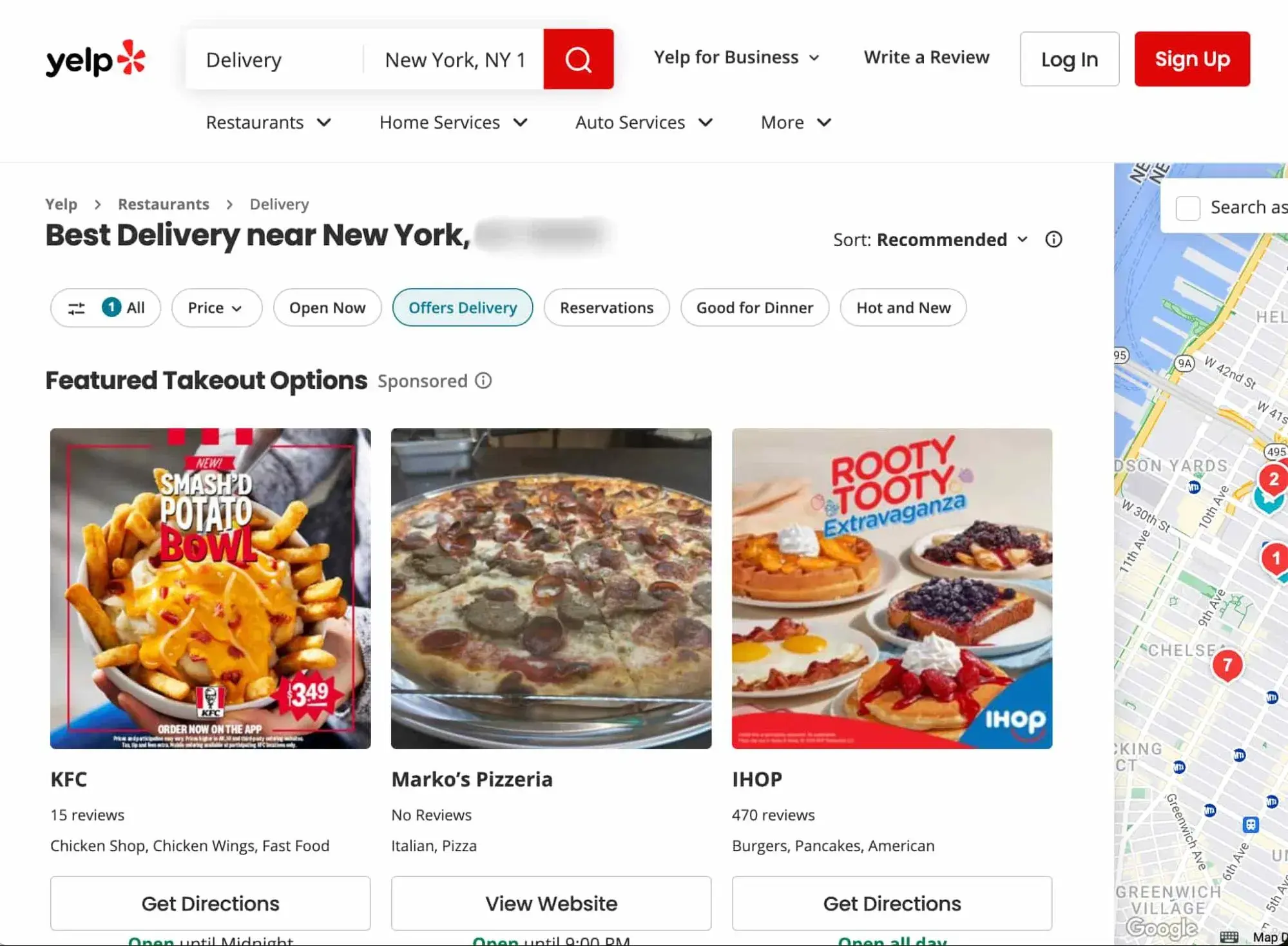This screenshot has height=946, width=1288.
Task: Click the breadcrumb arrow after Restaurants
Action: [x=228, y=204]
